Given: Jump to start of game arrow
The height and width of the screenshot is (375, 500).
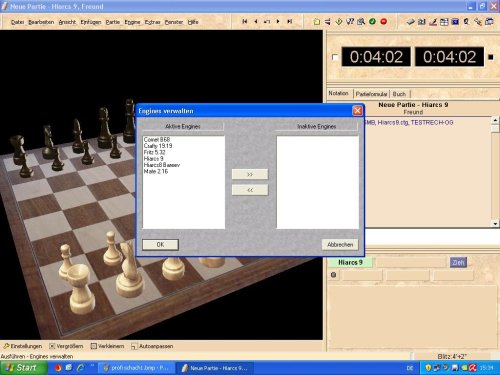Looking at the screenshot, I should click(x=244, y=21).
